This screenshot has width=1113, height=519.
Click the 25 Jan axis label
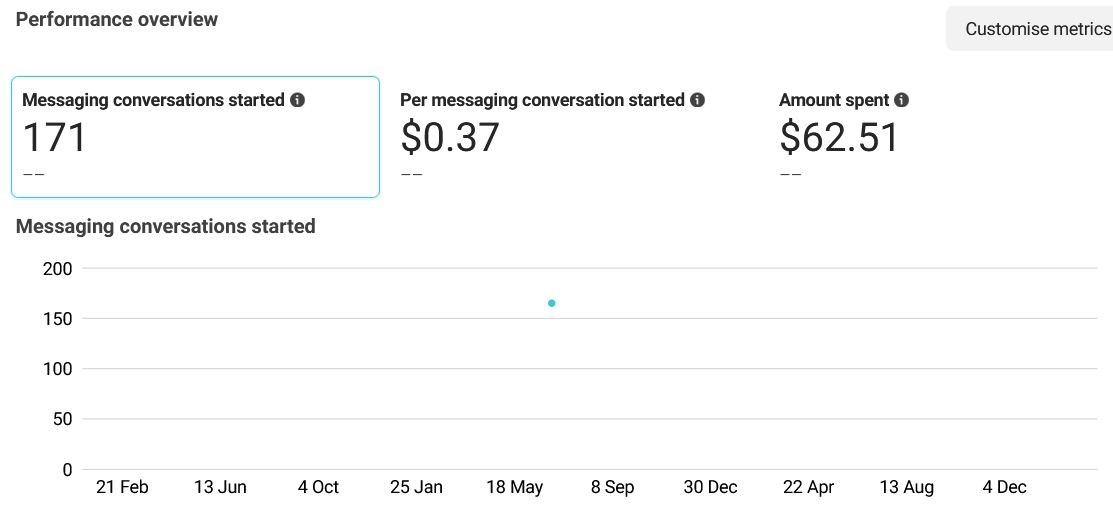coord(416,487)
